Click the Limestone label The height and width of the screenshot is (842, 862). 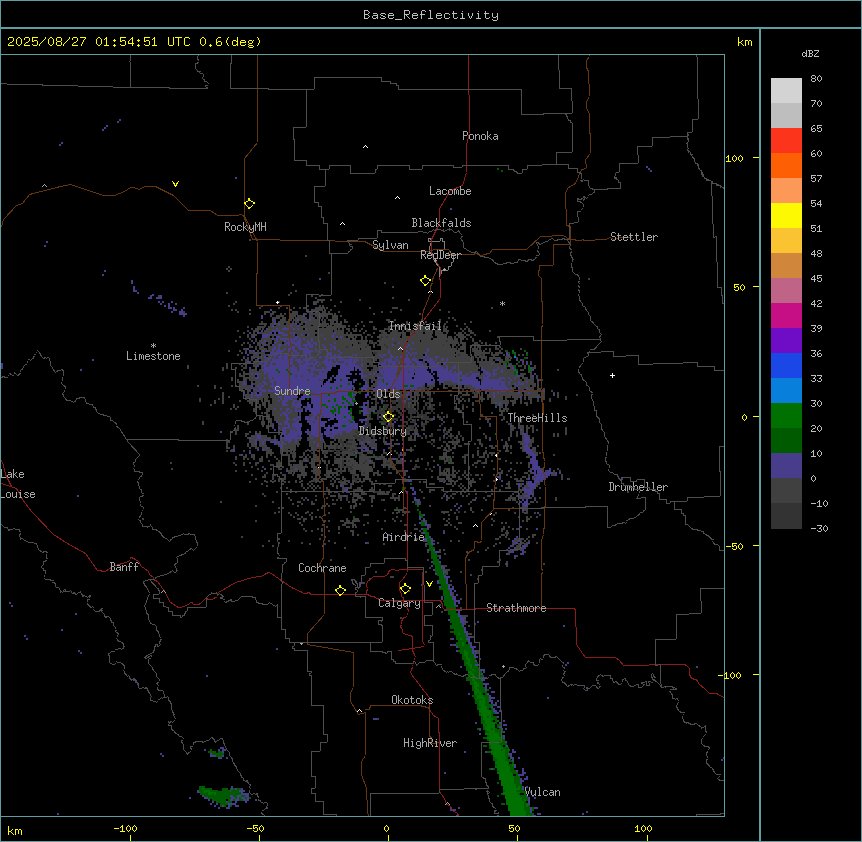click(153, 356)
